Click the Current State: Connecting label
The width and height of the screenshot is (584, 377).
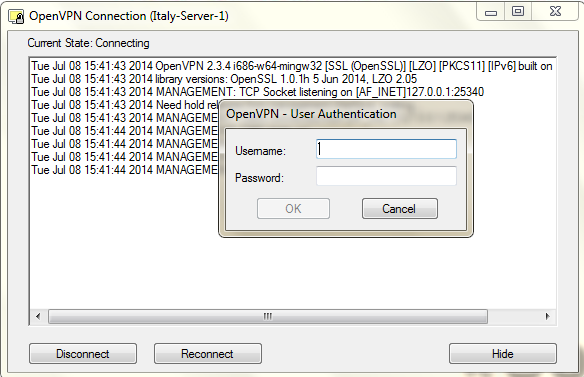[x=89, y=43]
